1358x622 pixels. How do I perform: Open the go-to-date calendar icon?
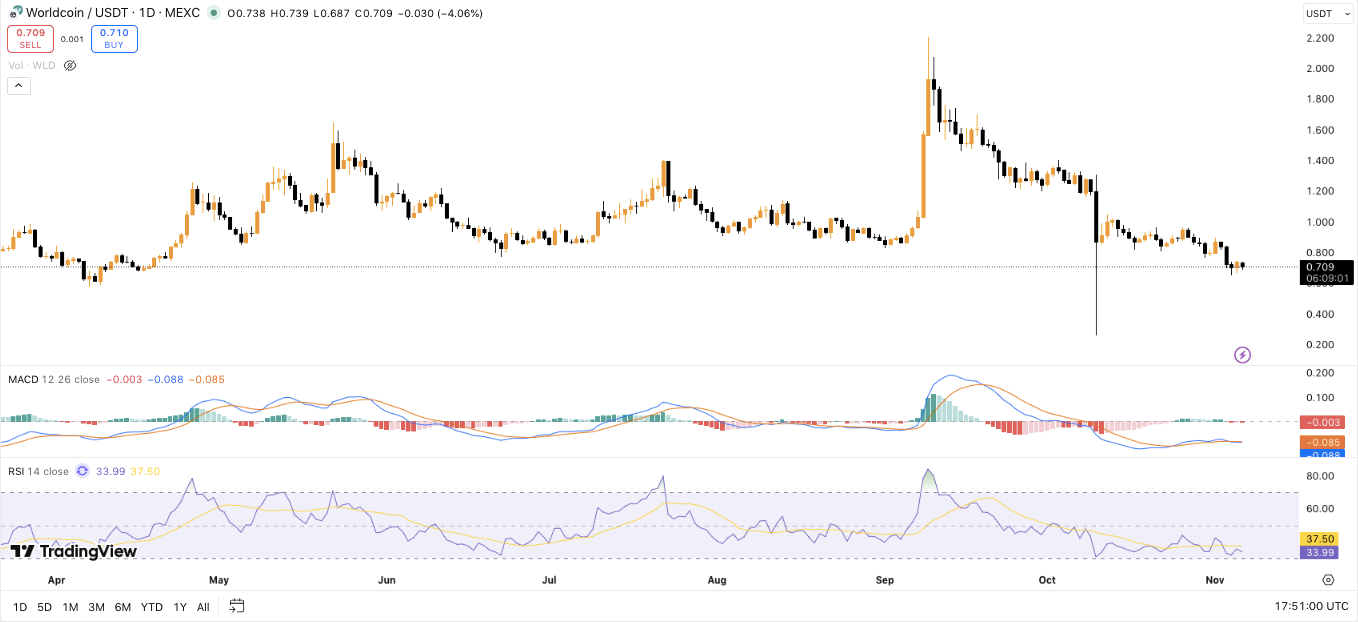237,606
